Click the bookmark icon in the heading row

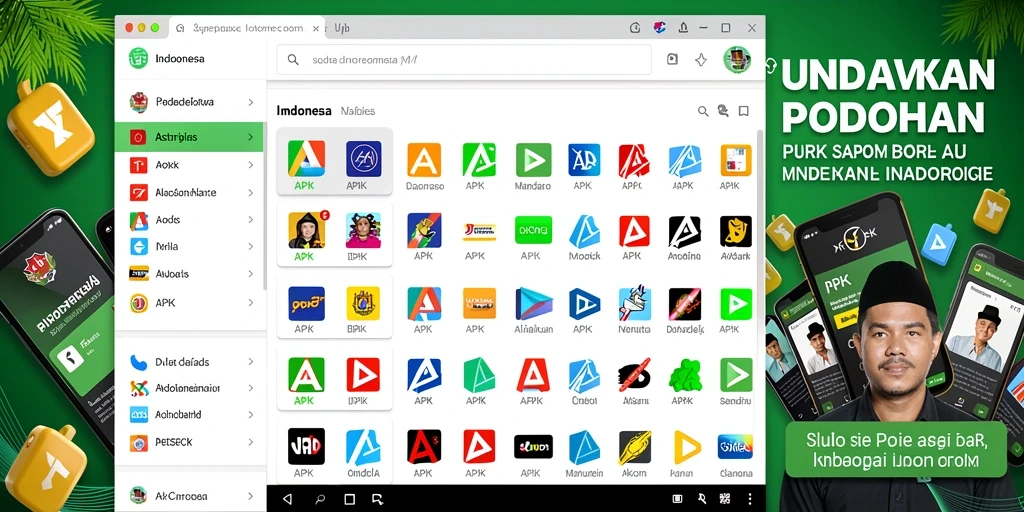[x=743, y=111]
